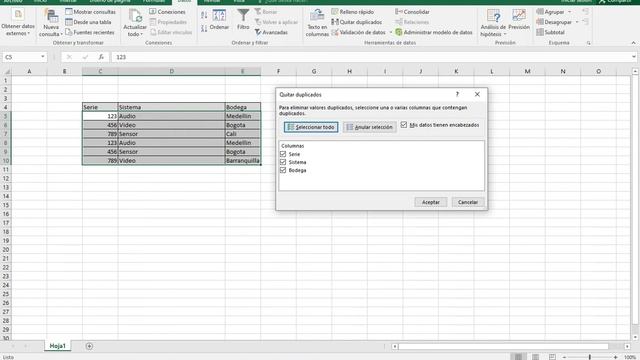Screen dimensions: 640x360
Task: Open Avanzadas filter options
Action: [271, 32]
